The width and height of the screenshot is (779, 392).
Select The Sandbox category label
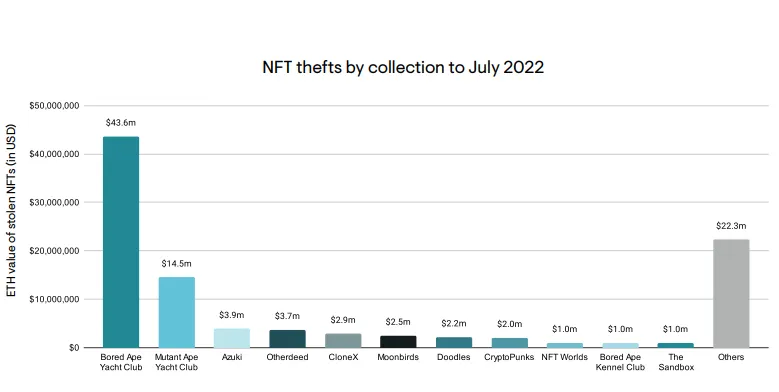click(676, 362)
